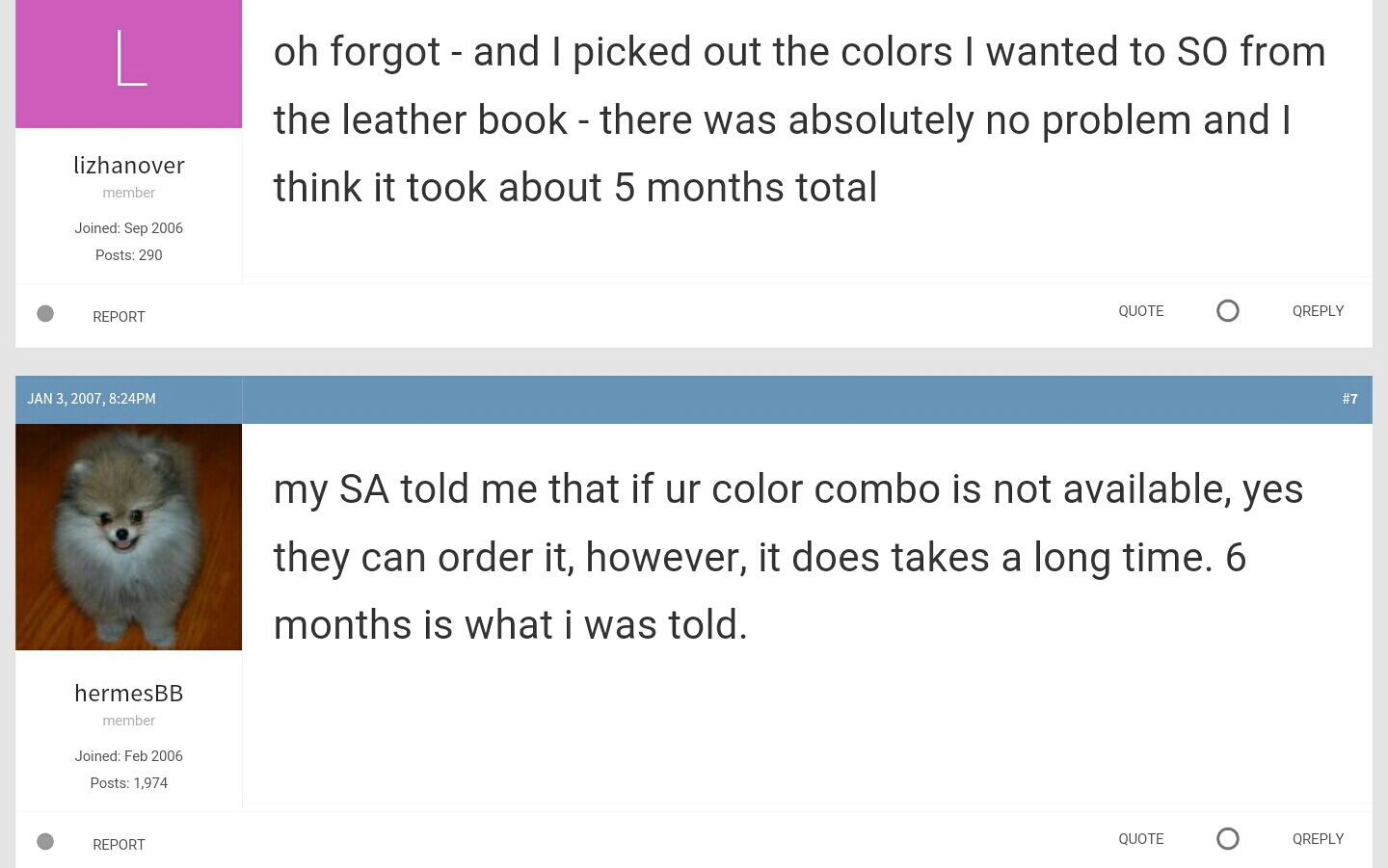Toggle multi-quote circle on lizhanover's post
Viewport: 1388px width, 868px height.
(1227, 310)
